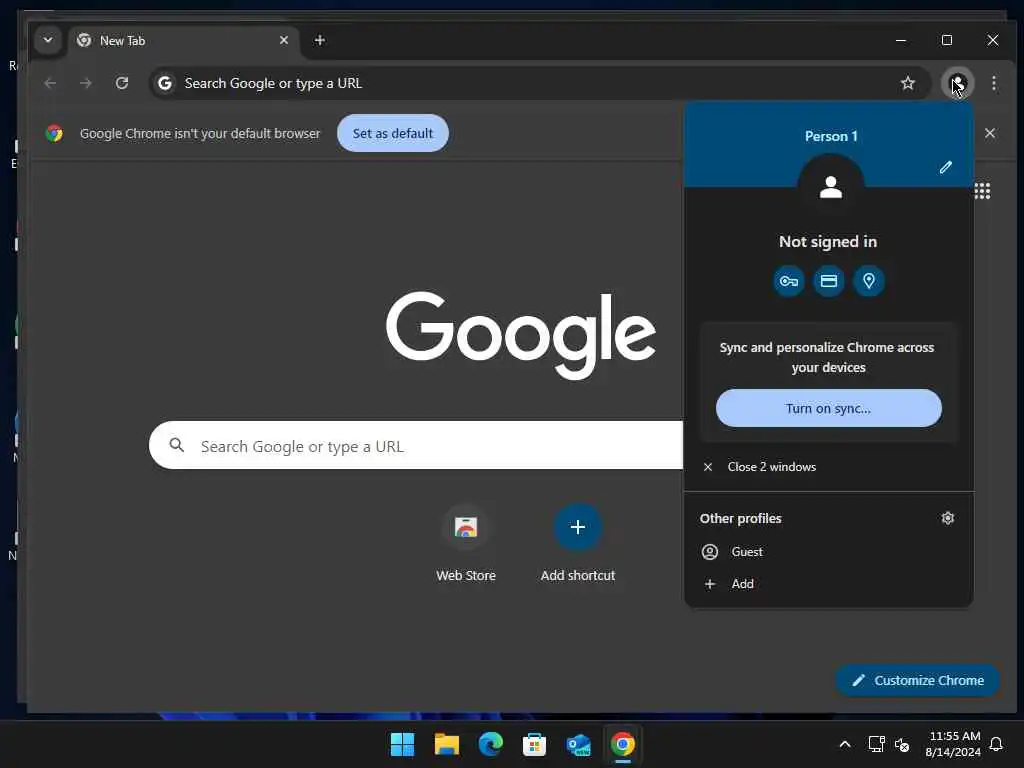Edit profile name with pencil icon
The width and height of the screenshot is (1024, 768).
945,167
